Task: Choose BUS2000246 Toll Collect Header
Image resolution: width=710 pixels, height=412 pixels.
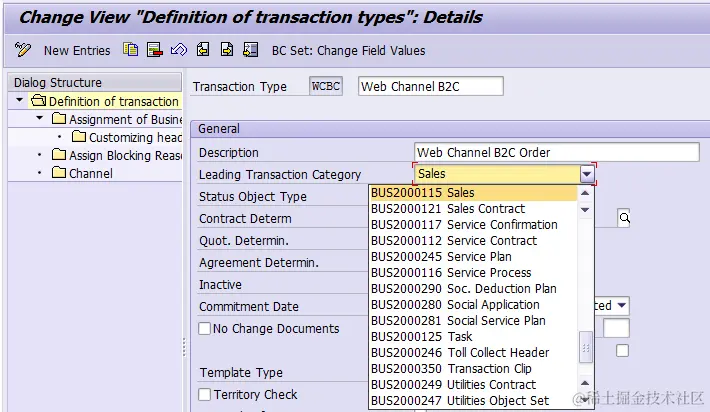Action: click(x=473, y=353)
